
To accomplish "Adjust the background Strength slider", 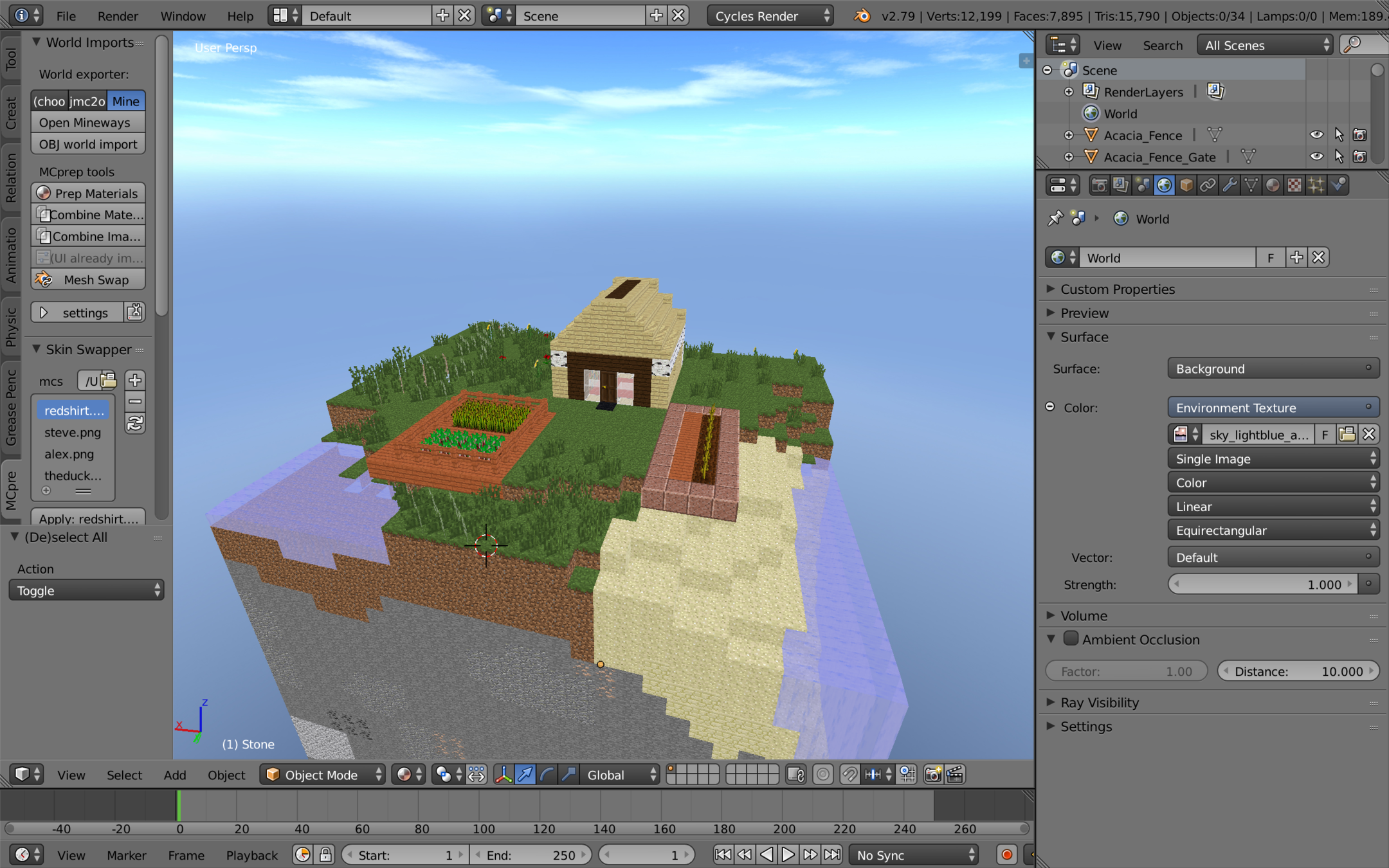I will [x=1262, y=584].
